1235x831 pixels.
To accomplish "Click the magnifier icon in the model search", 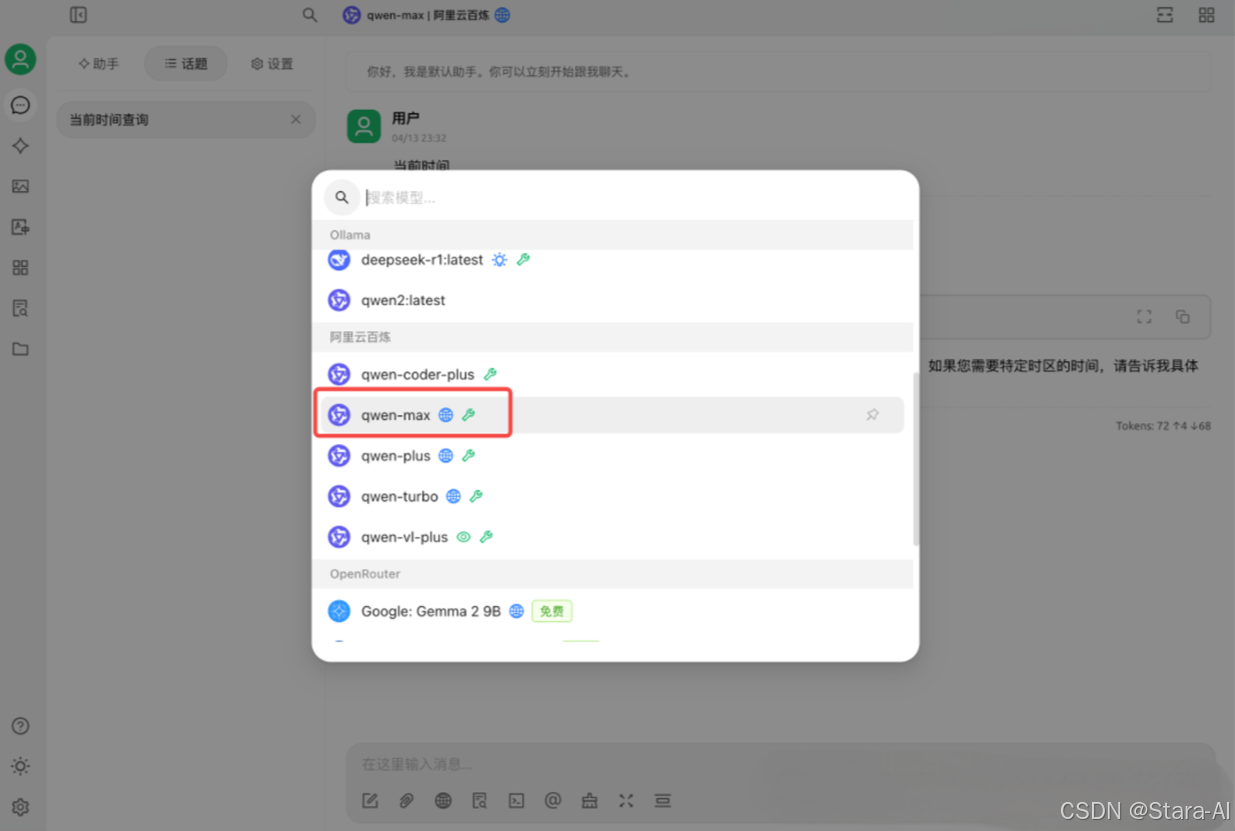I will [x=342, y=197].
